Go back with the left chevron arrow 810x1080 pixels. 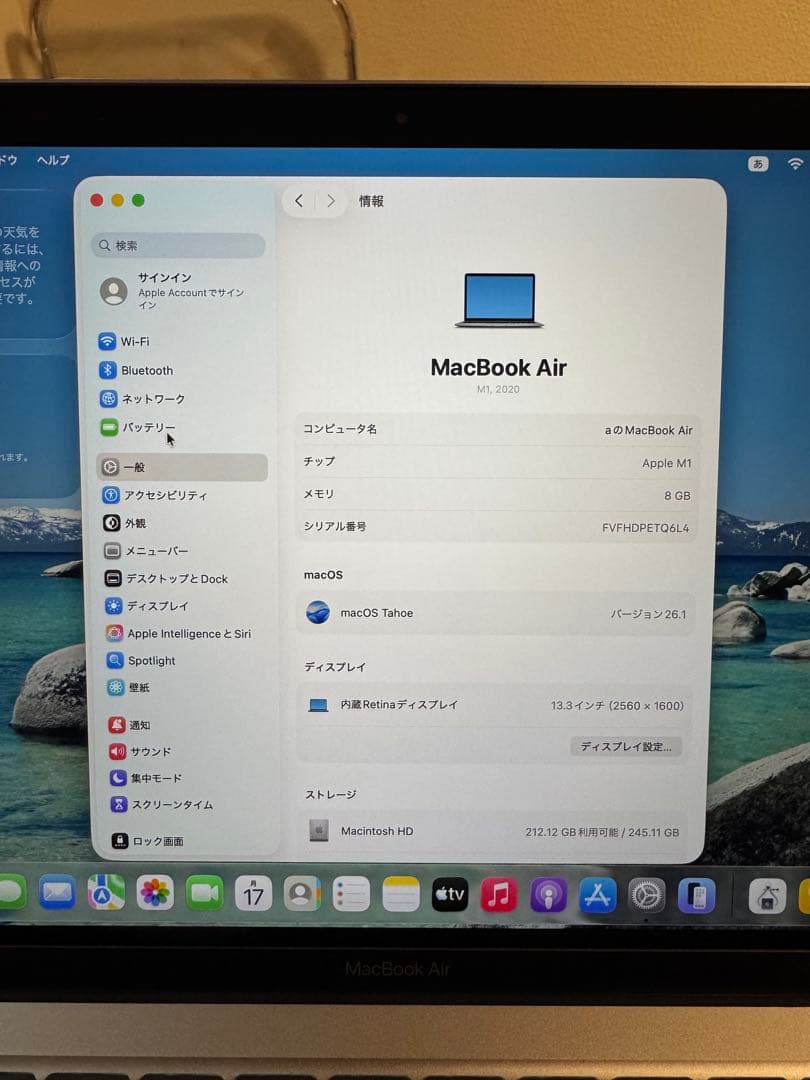click(x=297, y=200)
